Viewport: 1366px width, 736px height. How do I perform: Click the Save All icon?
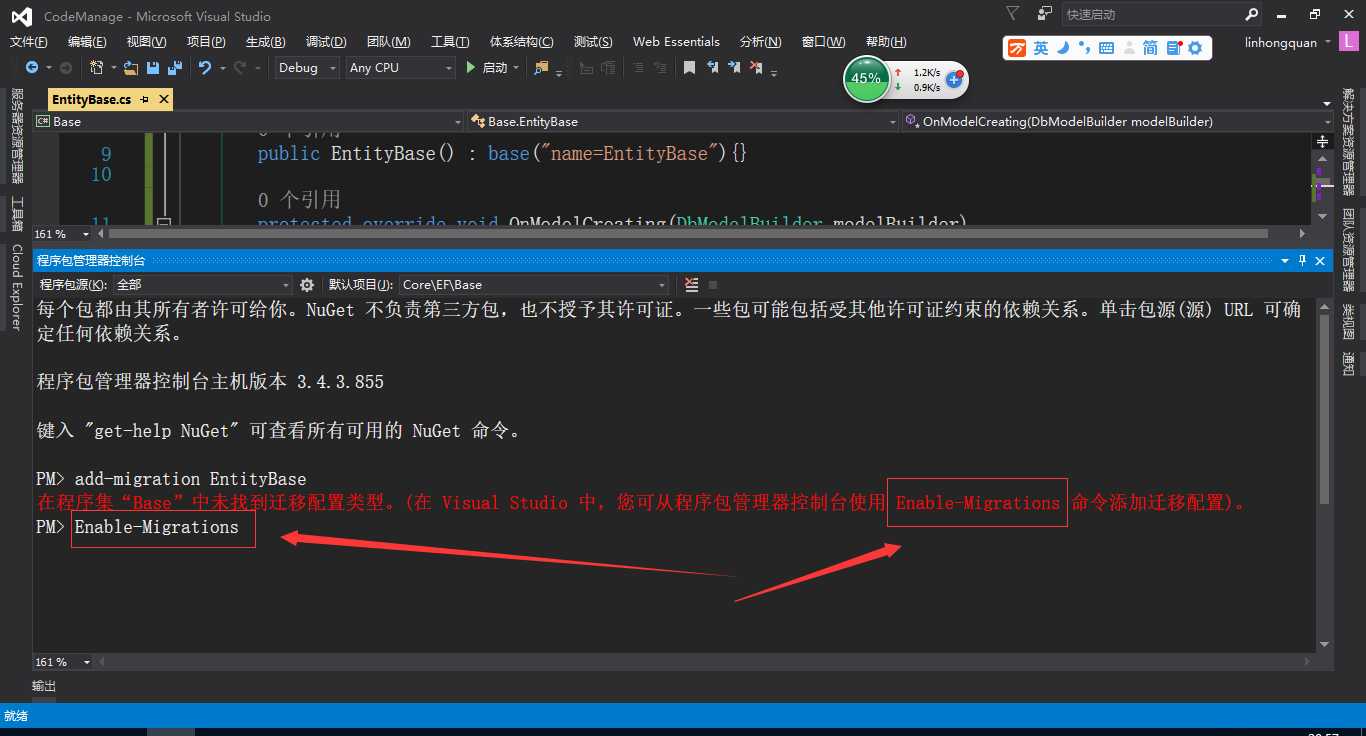(175, 68)
